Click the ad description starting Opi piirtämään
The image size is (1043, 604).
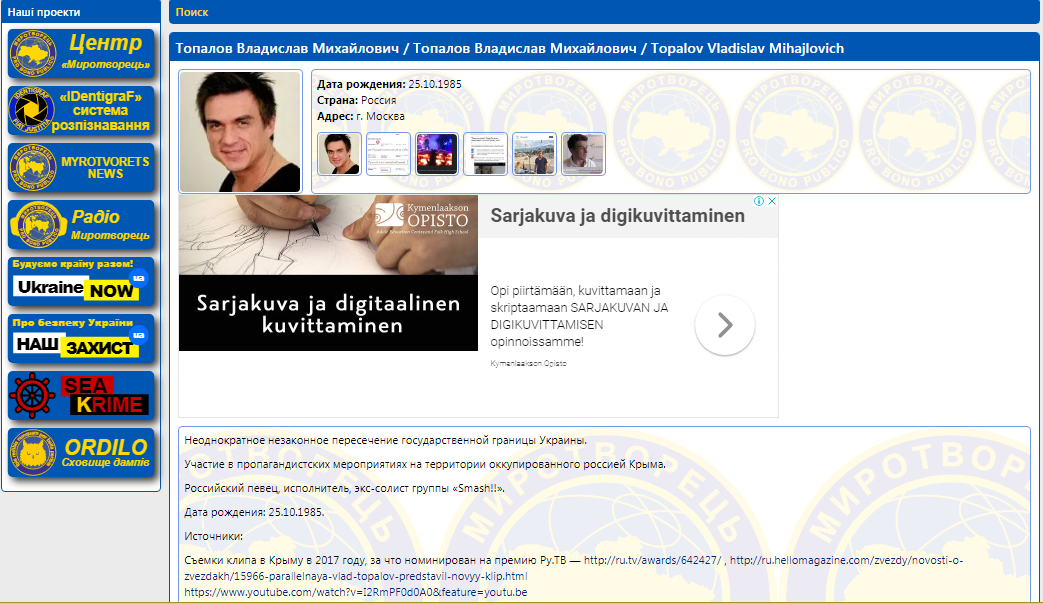579,316
